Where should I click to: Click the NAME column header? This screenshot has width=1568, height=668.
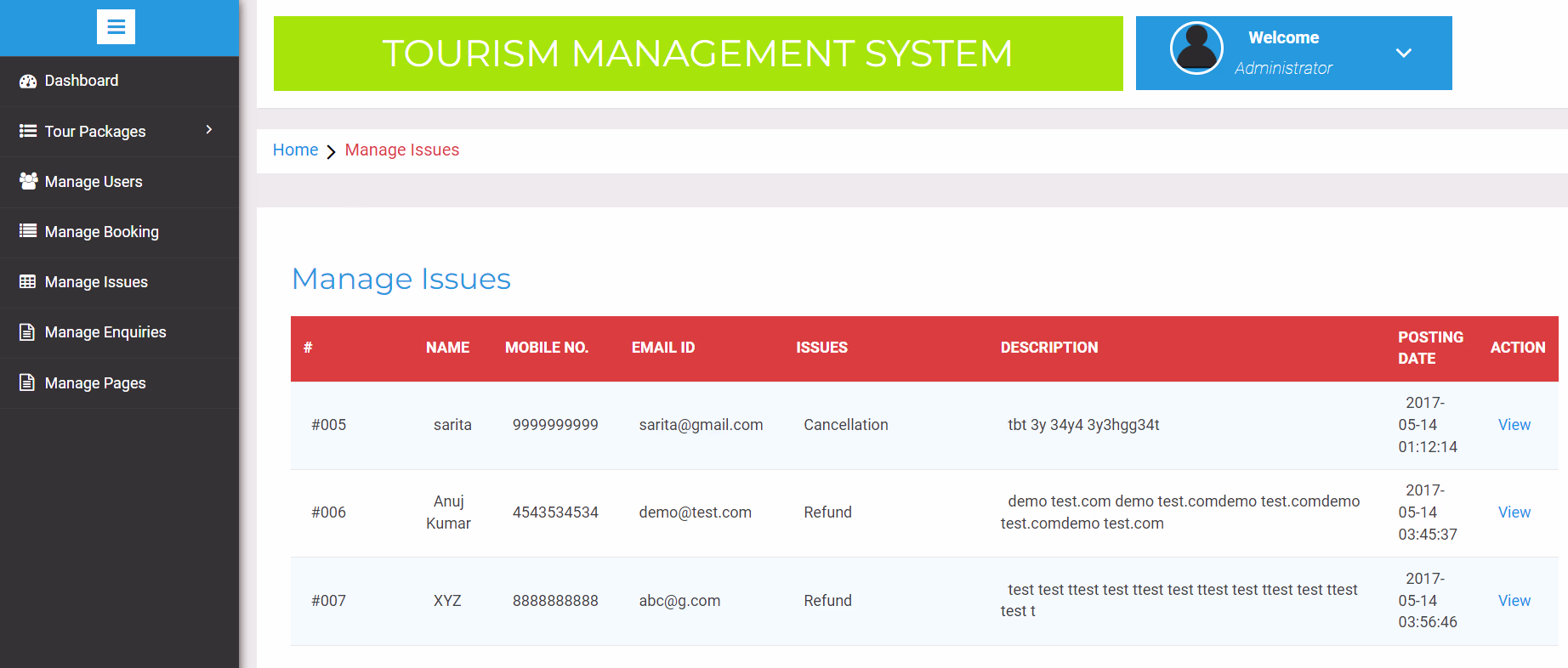point(447,348)
